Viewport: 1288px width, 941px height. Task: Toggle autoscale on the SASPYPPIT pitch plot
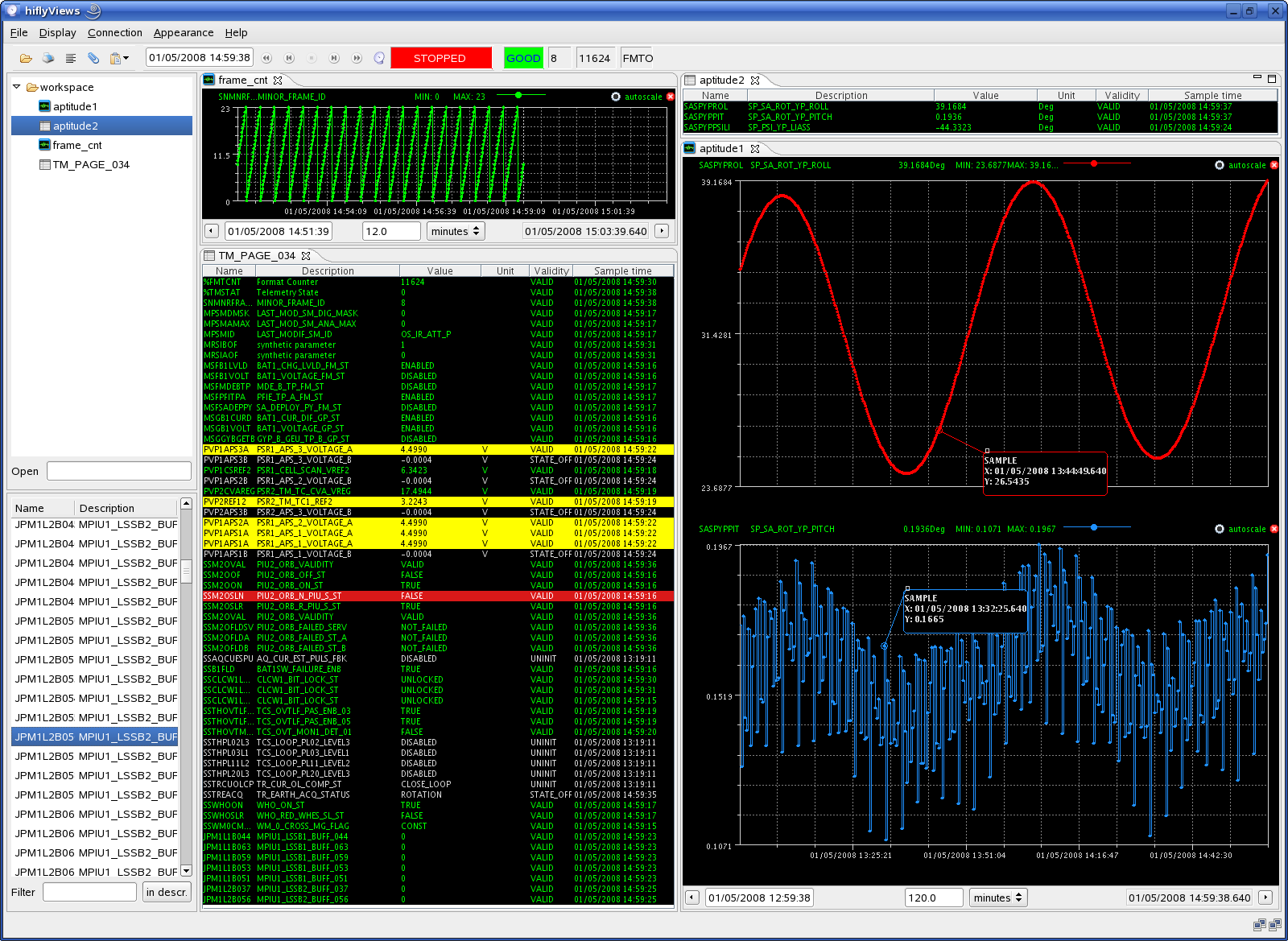1241,529
